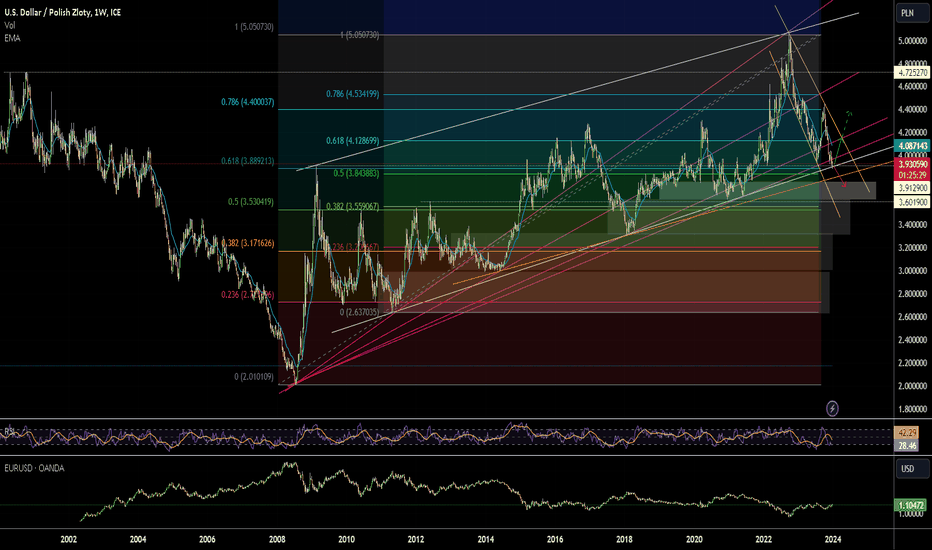Click the 2018 label on time axis

(x=624, y=540)
